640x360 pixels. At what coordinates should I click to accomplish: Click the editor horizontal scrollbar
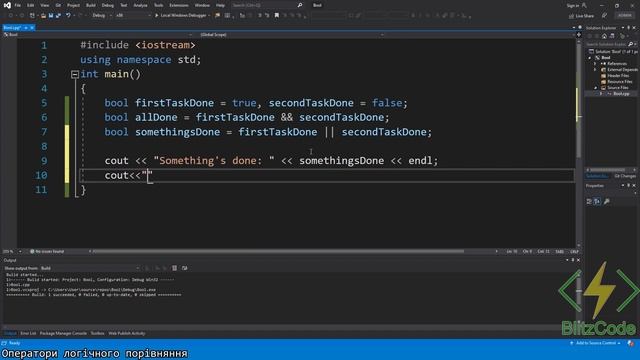[x=278, y=251]
